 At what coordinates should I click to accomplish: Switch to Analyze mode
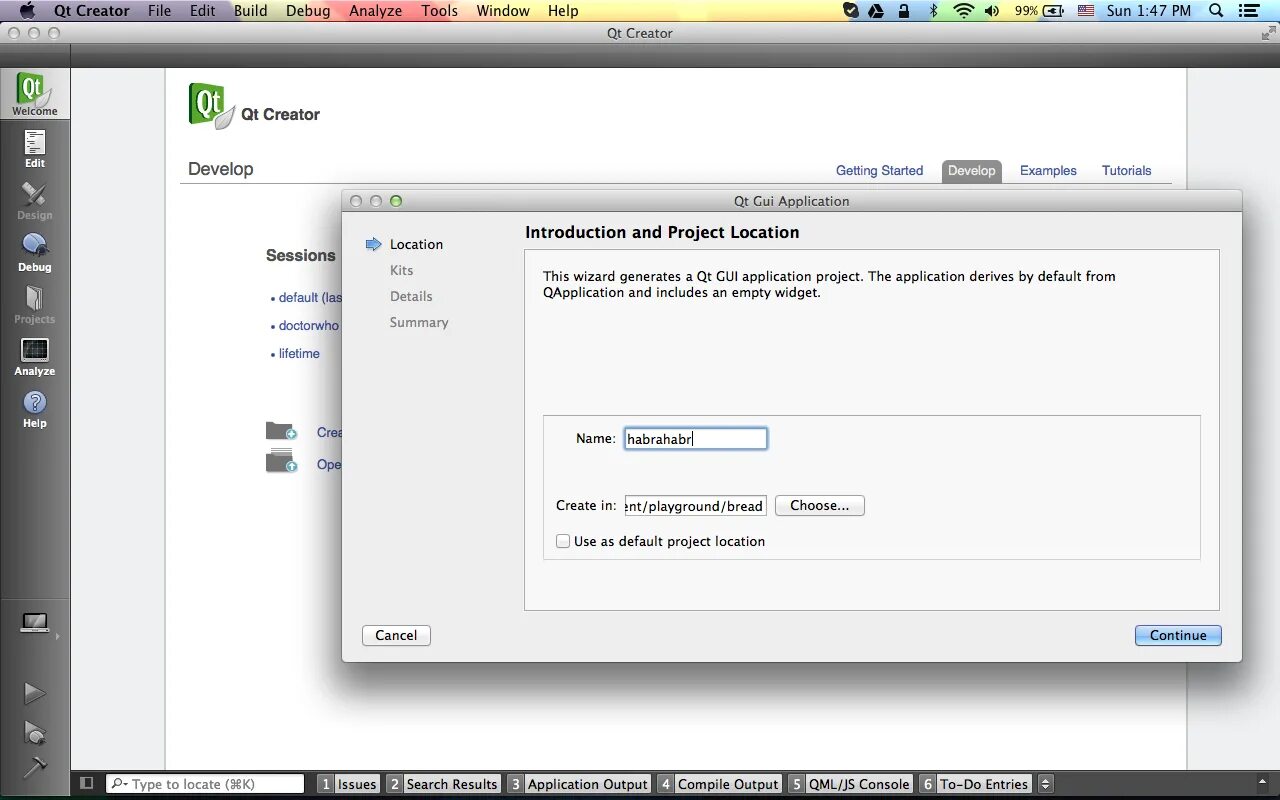click(35, 356)
